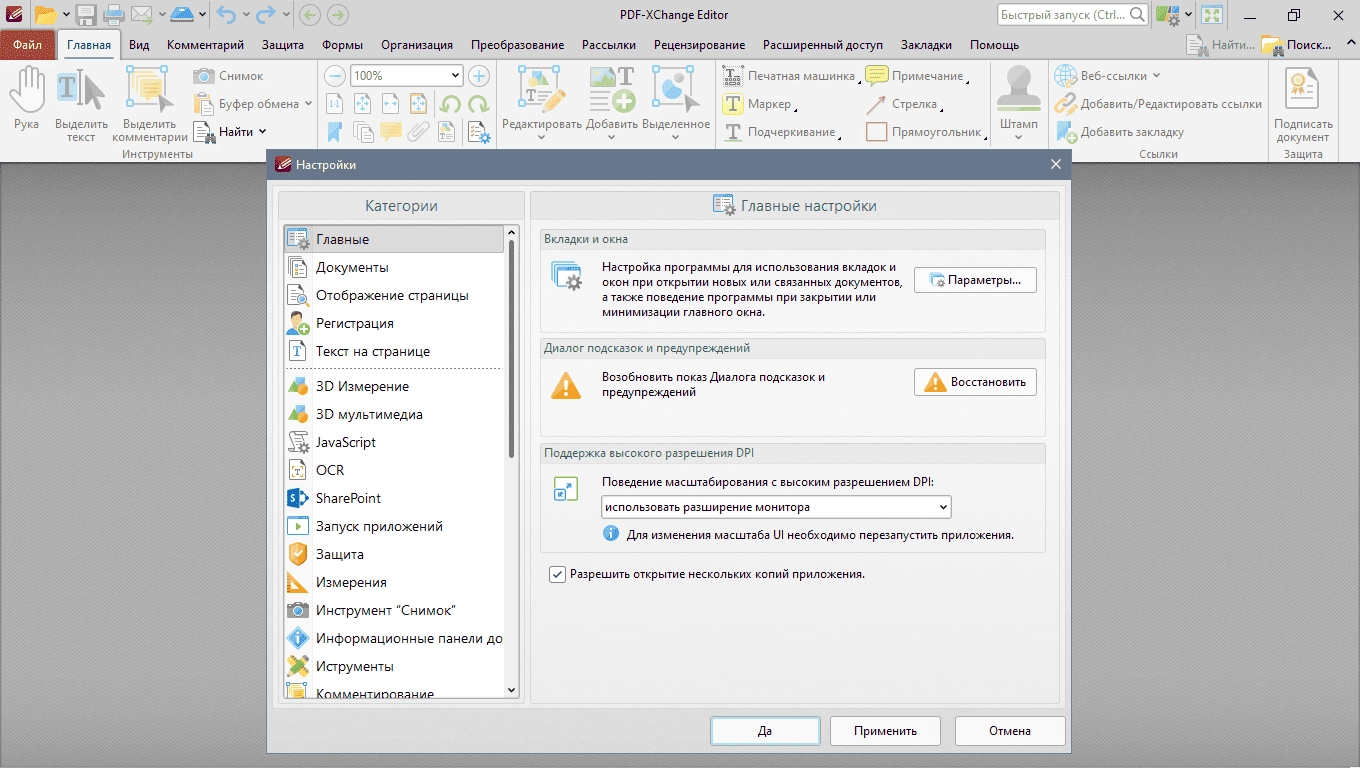Activate the Выделить текст tool
The image size is (1360, 768).
tap(81, 105)
